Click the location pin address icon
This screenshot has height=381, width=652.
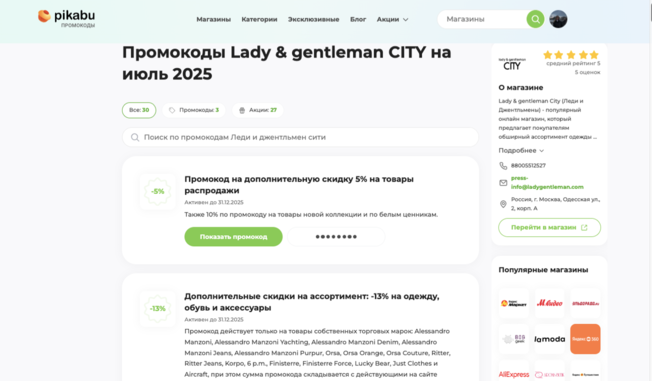[503, 204]
